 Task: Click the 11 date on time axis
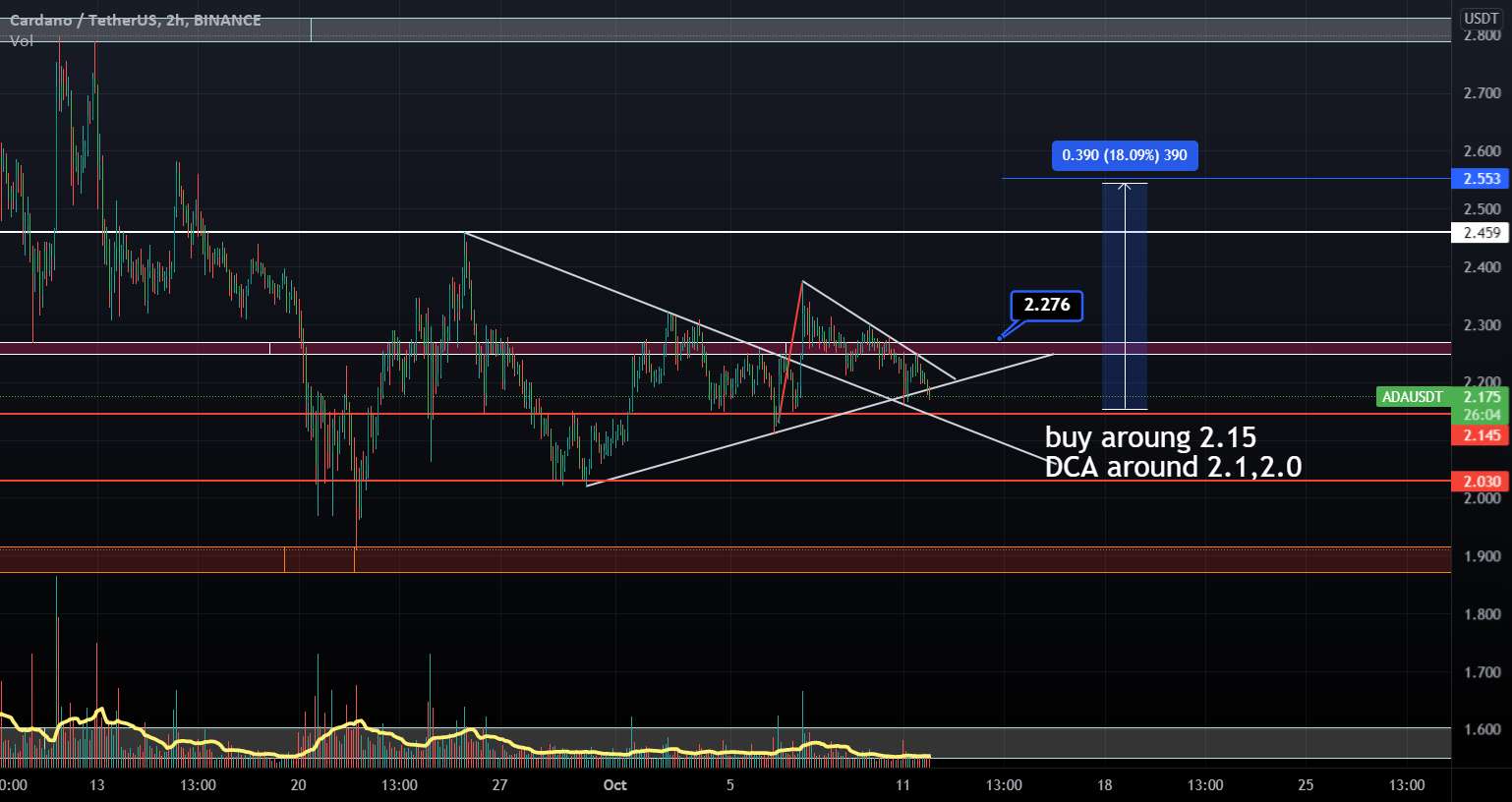click(903, 785)
